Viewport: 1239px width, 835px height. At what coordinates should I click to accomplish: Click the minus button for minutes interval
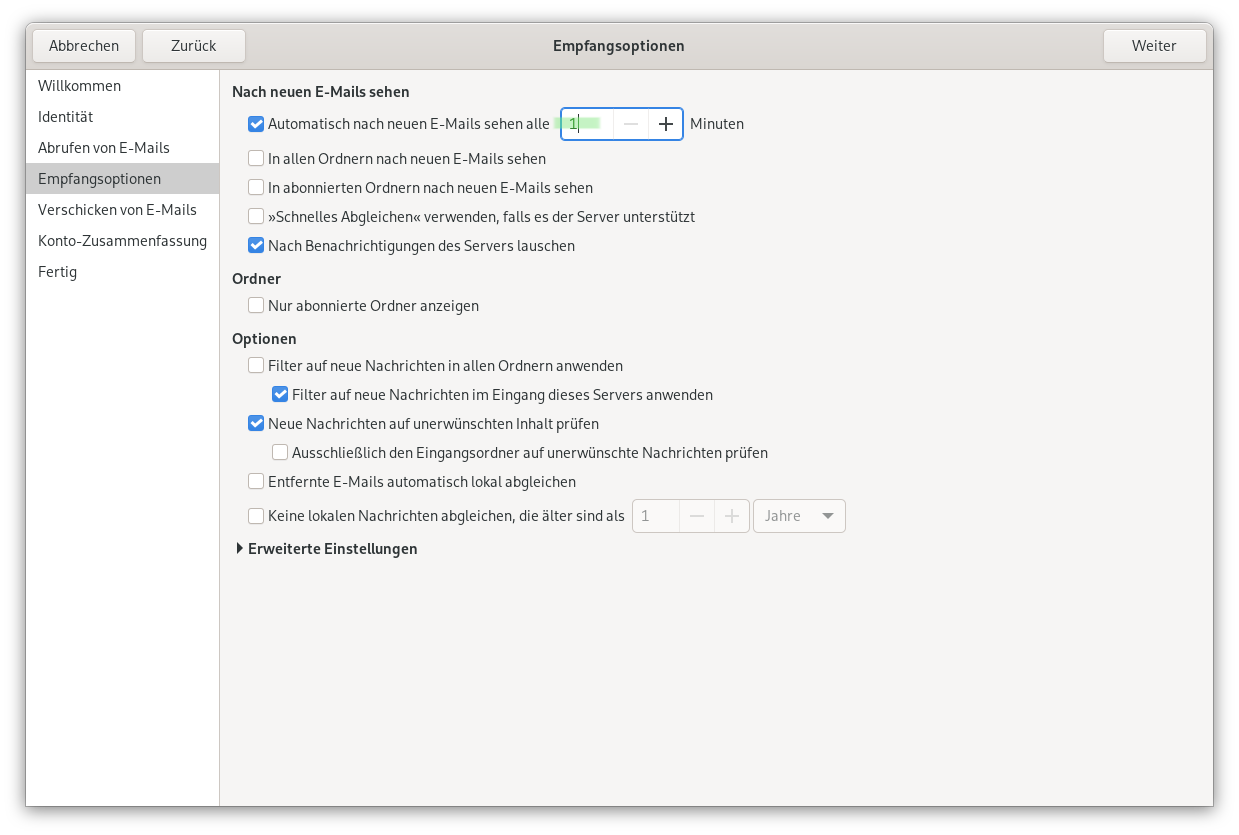click(x=631, y=124)
